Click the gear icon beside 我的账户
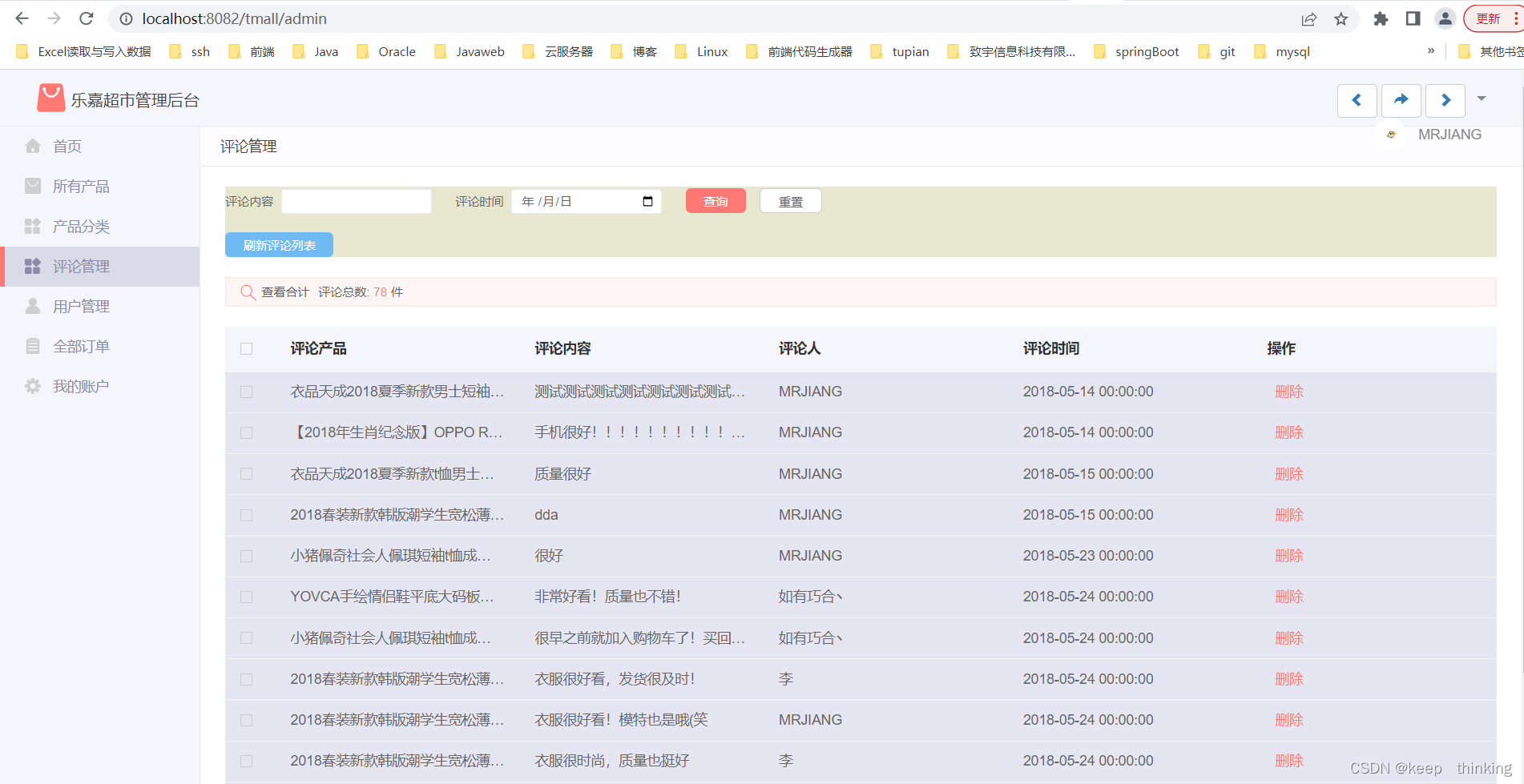1524x784 pixels. click(33, 386)
